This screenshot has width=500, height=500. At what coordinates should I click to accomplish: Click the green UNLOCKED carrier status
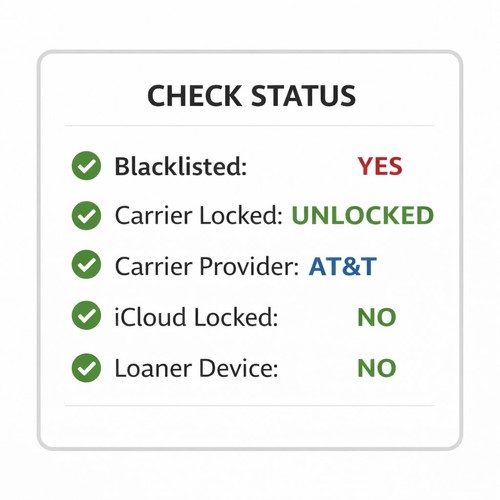(363, 215)
